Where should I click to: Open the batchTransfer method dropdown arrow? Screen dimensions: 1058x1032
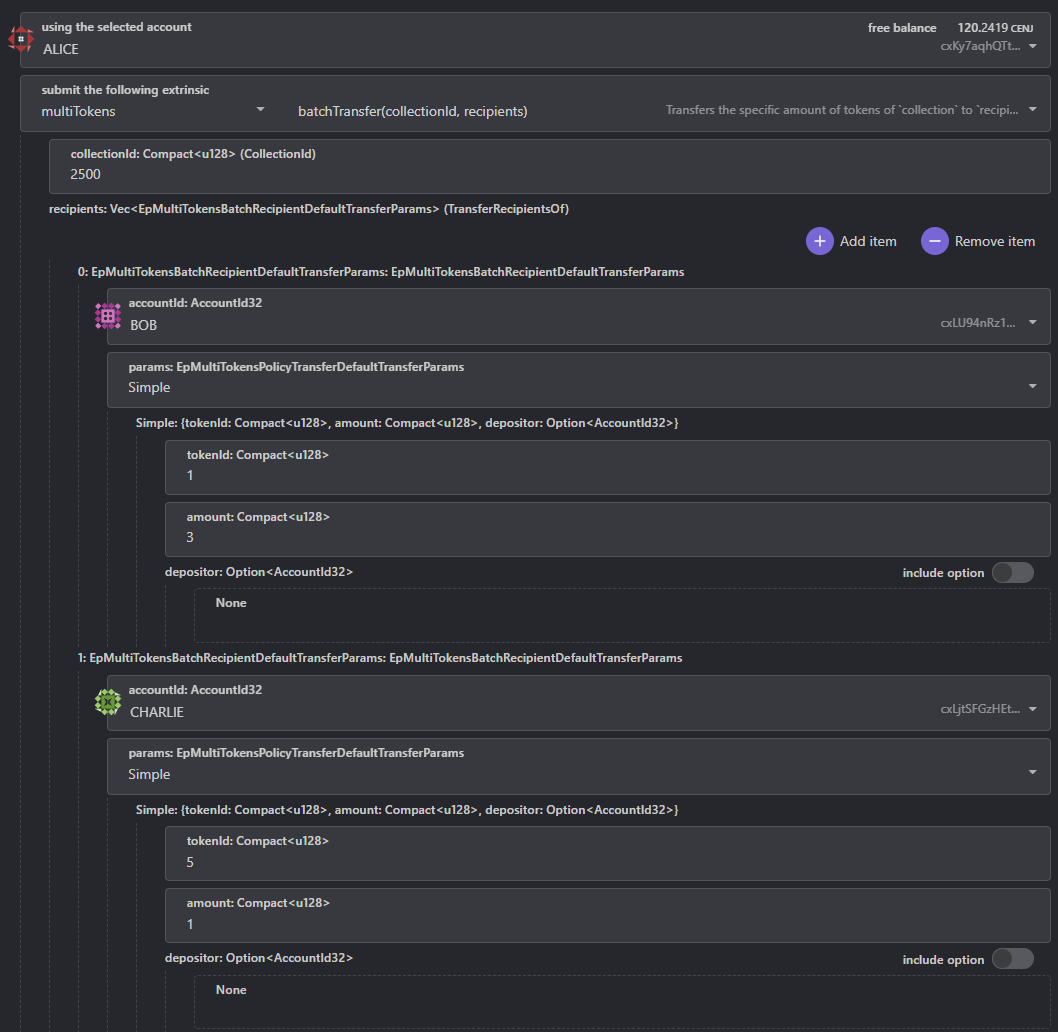point(1032,109)
